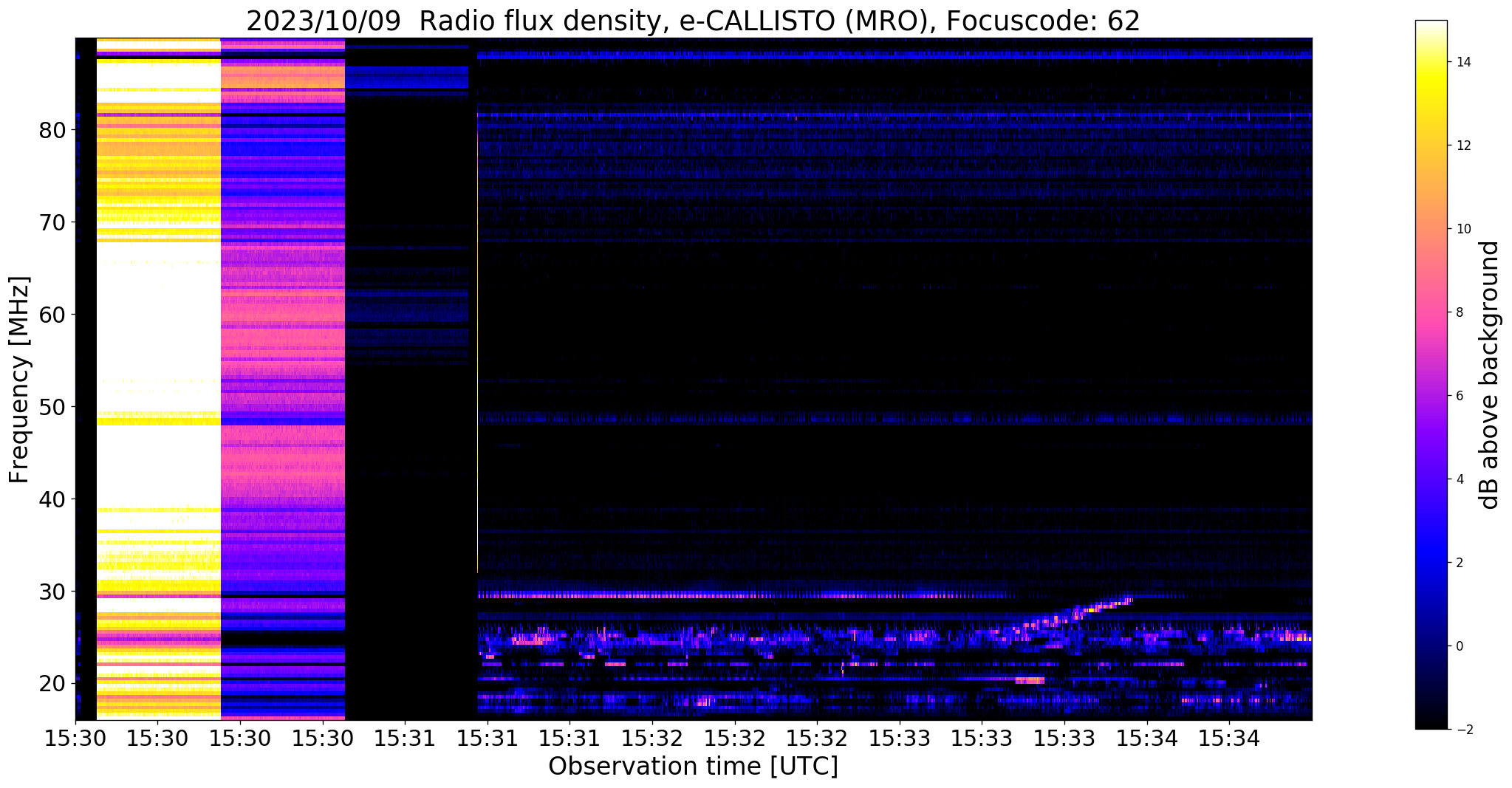Select the 'Frequency [MHz]' y-axis label

click(20, 380)
